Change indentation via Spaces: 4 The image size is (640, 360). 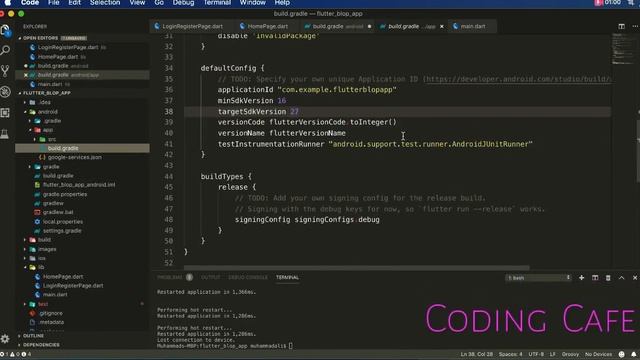510,354
